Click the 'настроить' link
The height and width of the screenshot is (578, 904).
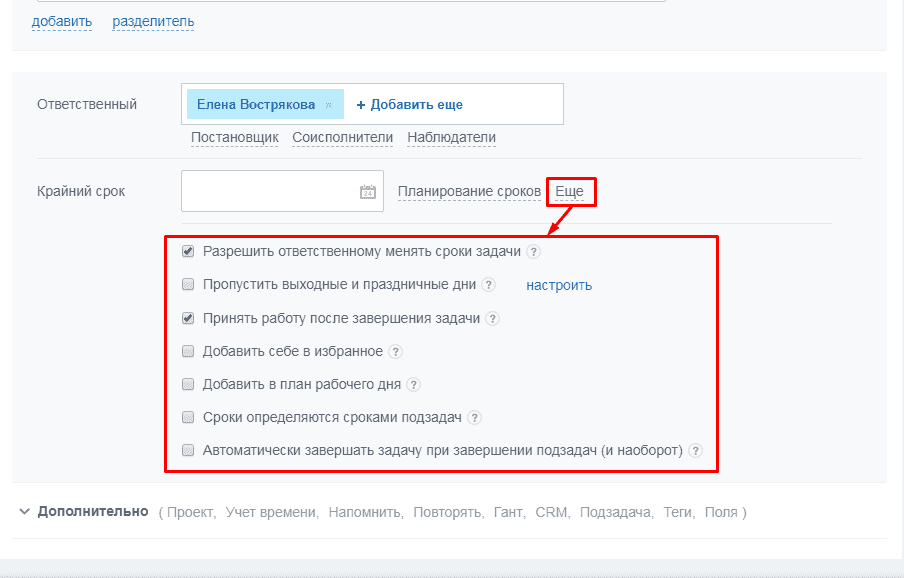pyautogui.click(x=559, y=285)
